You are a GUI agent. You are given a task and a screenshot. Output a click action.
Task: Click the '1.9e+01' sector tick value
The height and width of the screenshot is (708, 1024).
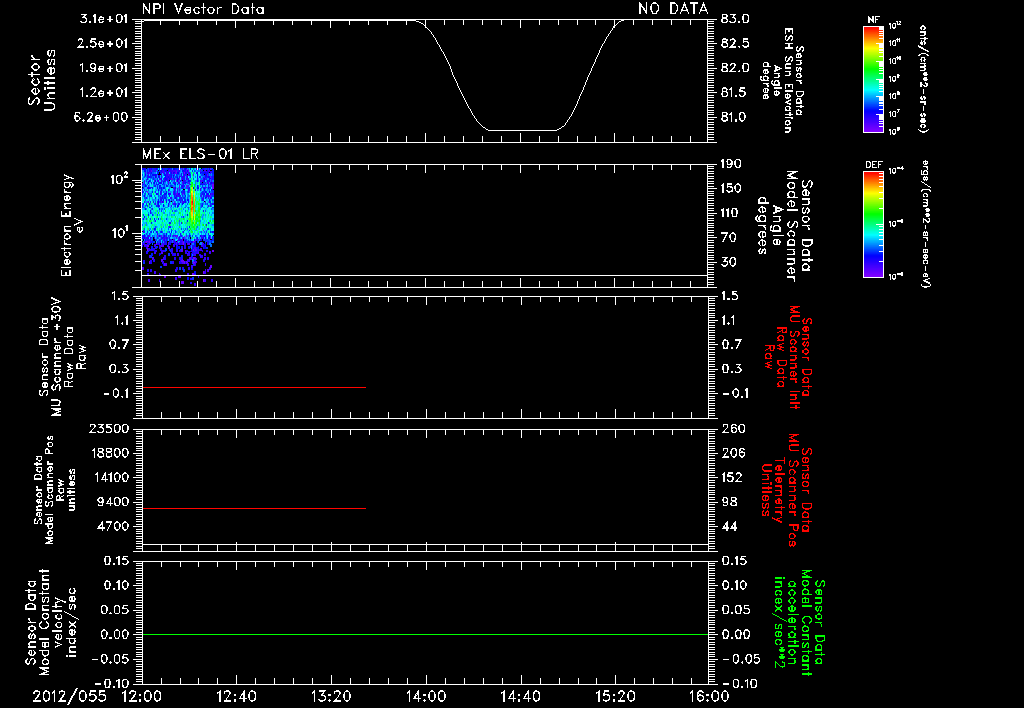[104, 68]
